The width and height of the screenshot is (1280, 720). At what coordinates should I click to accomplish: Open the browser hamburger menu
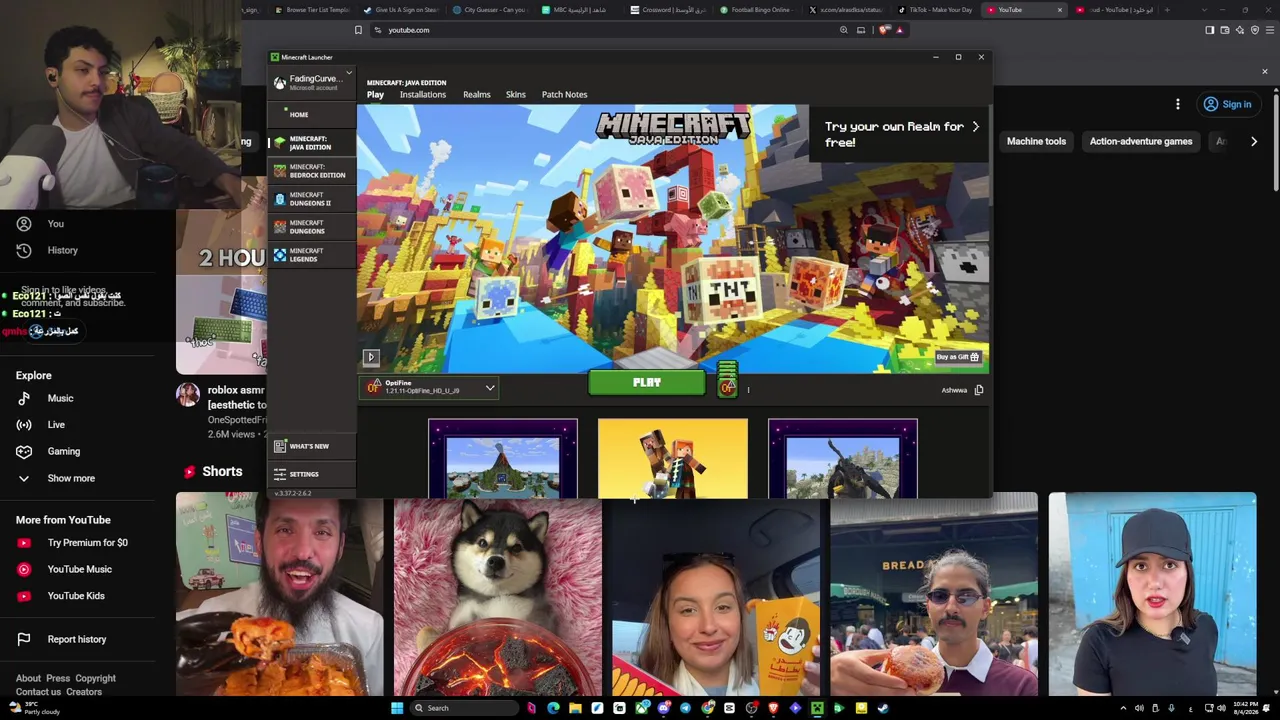[x=1270, y=30]
